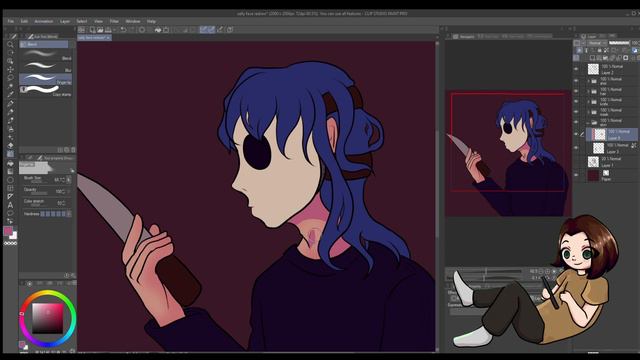
Task: Hide the knife folder via eye icon
Action: point(576,102)
